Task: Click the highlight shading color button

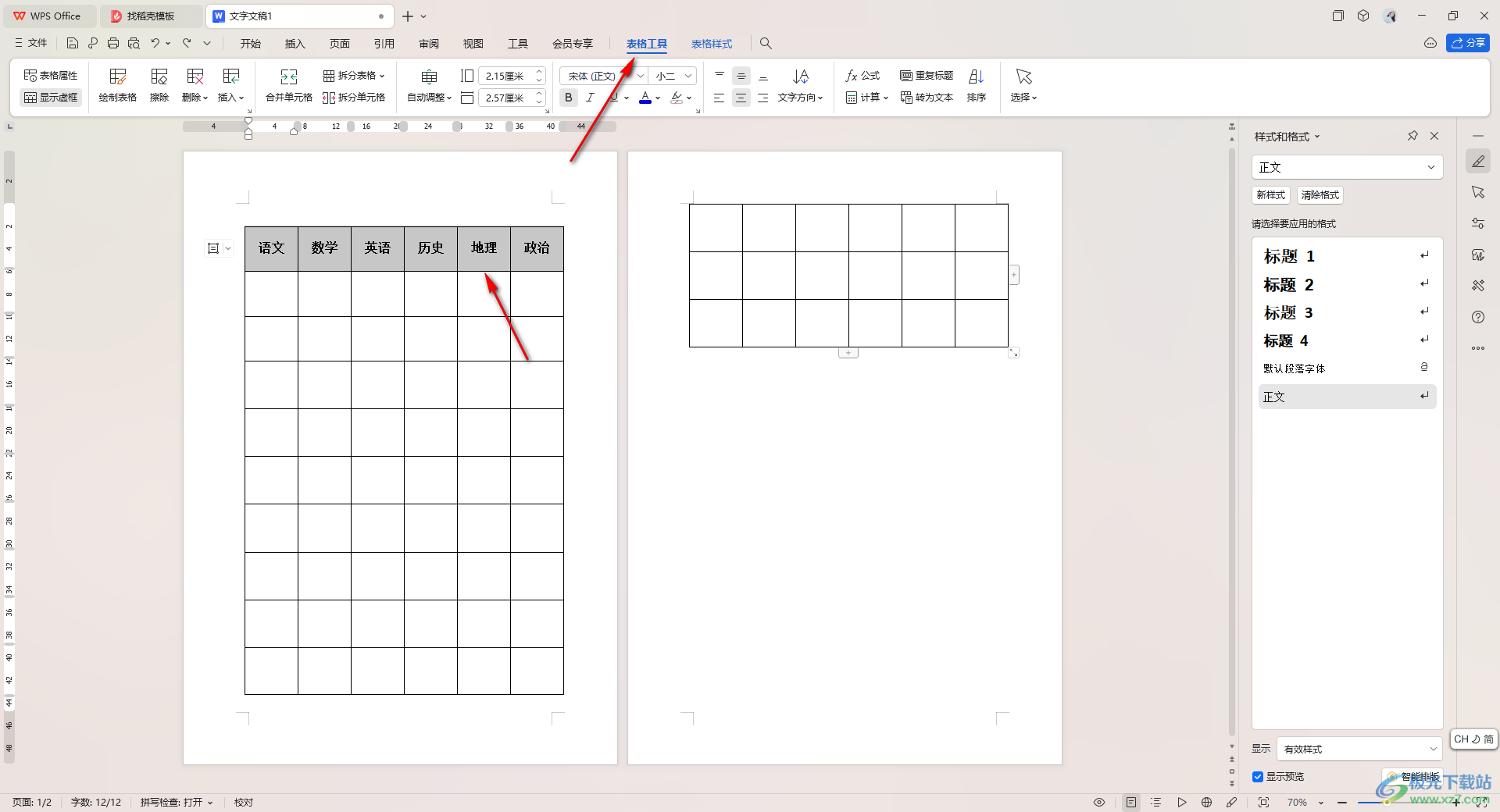Action: click(677, 98)
